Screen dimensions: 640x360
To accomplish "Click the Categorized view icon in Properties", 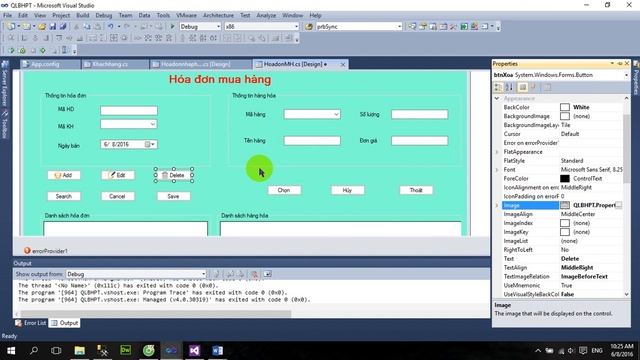I will [498, 87].
